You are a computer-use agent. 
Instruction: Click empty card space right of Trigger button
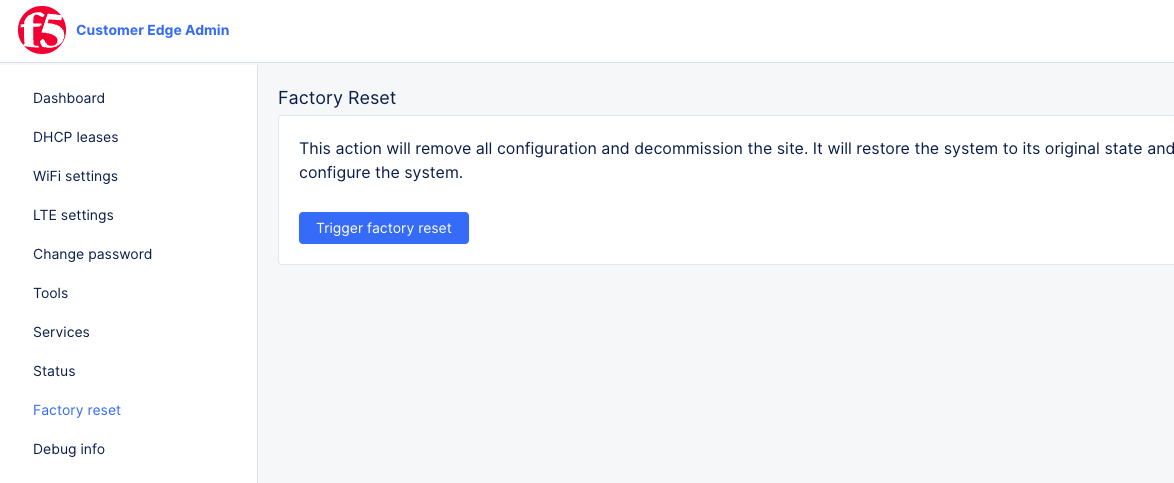coord(800,228)
